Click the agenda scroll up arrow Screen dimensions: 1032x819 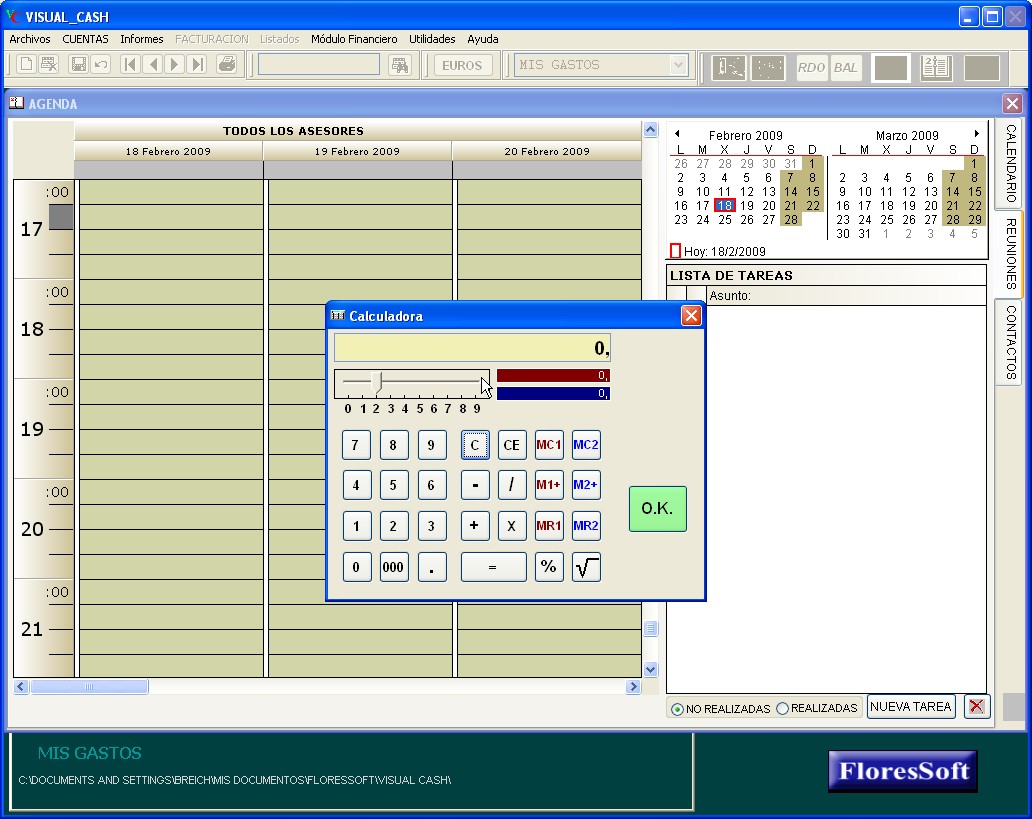[650, 130]
